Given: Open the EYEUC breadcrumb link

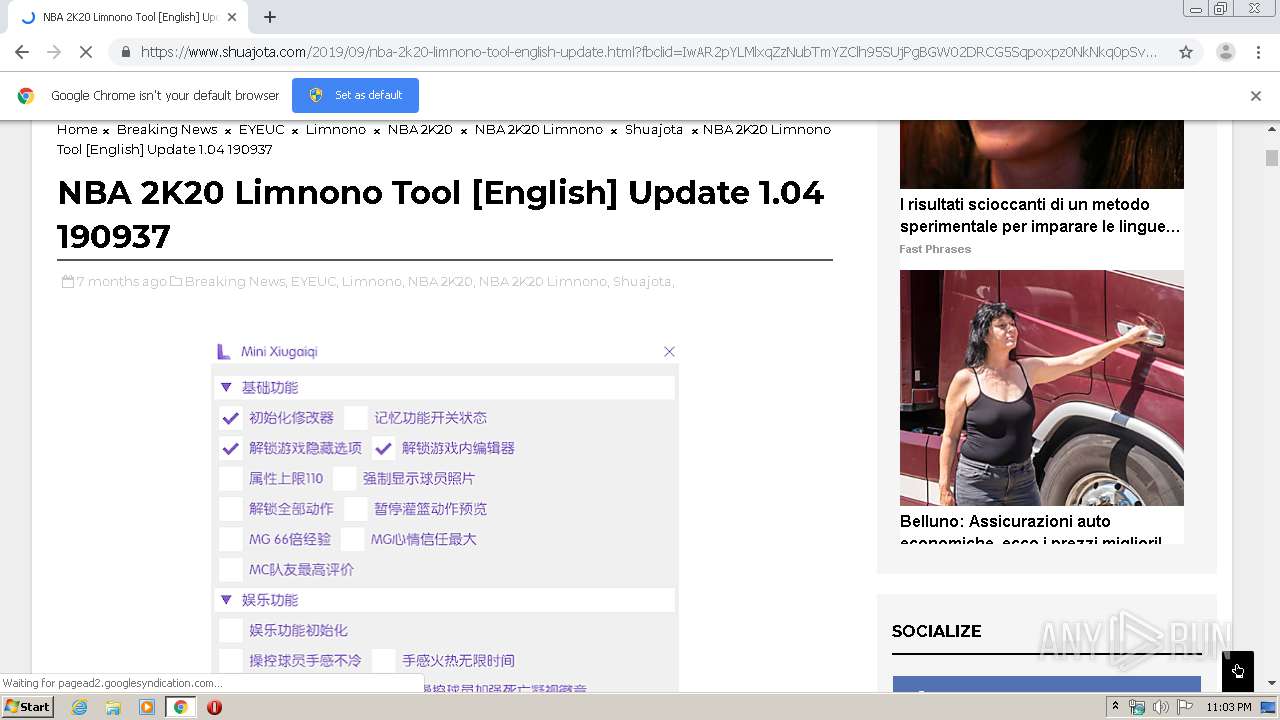Looking at the screenshot, I should (261, 129).
